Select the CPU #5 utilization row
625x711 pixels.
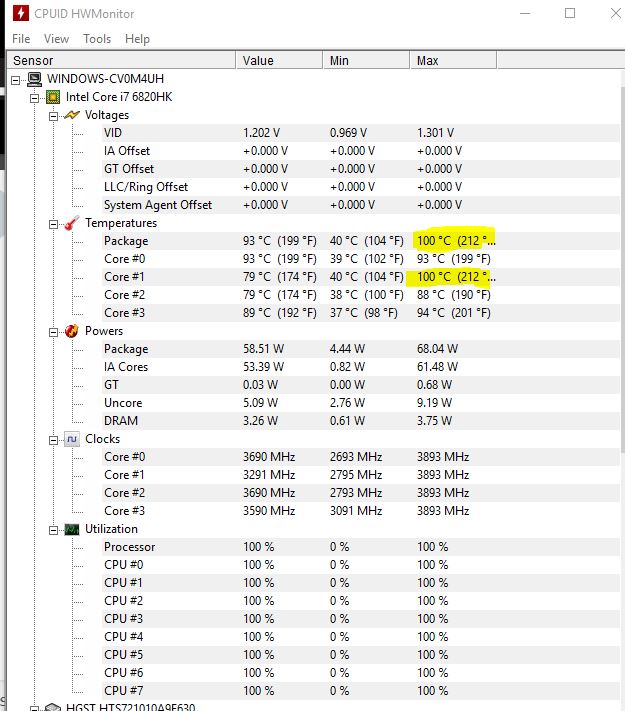361,655
